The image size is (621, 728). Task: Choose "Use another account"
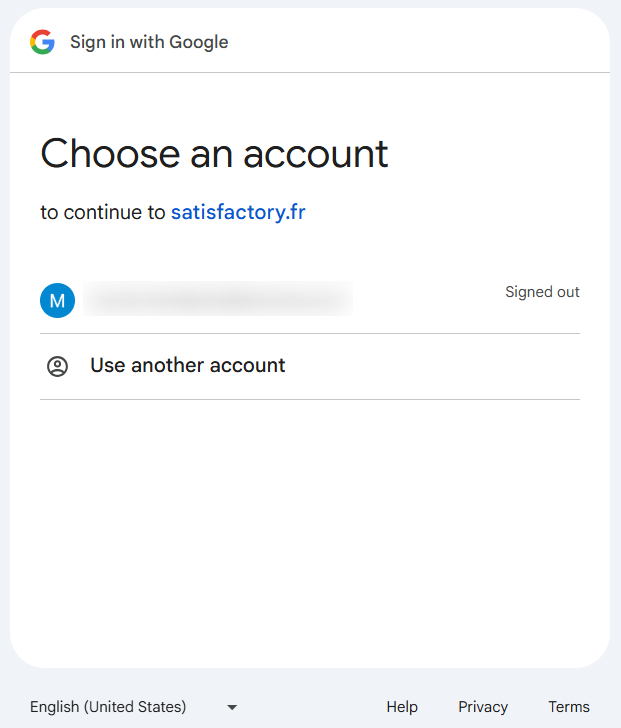point(188,366)
